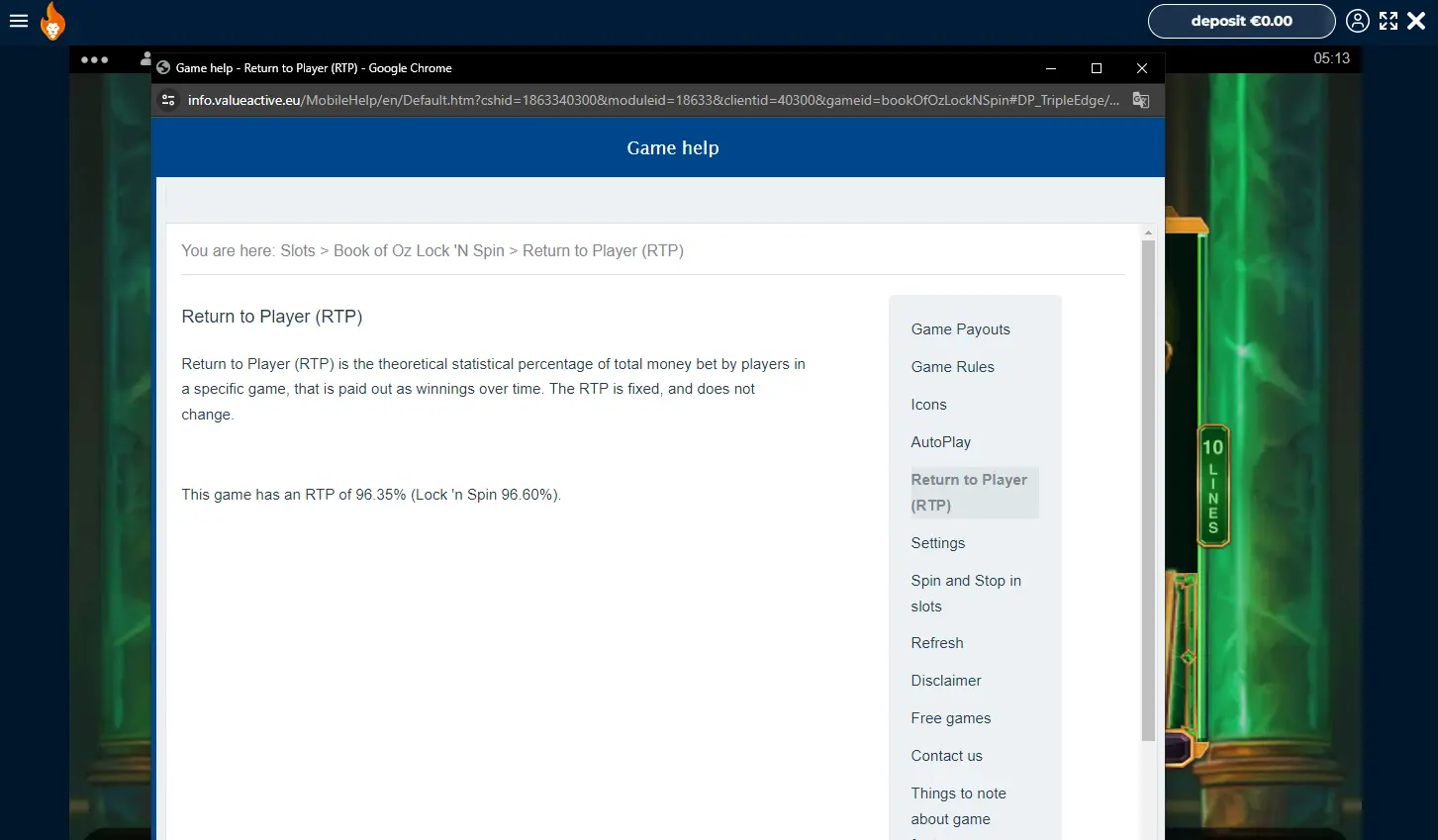Click the scrollbar up arrow in help page
1438x840 pixels.
[1148, 233]
